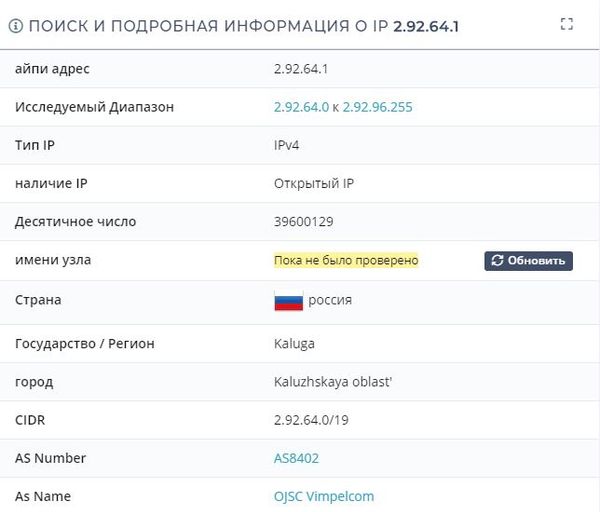The height and width of the screenshot is (512, 600).
Task: Open the OJSC Vimpelcom link
Action: tap(324, 496)
